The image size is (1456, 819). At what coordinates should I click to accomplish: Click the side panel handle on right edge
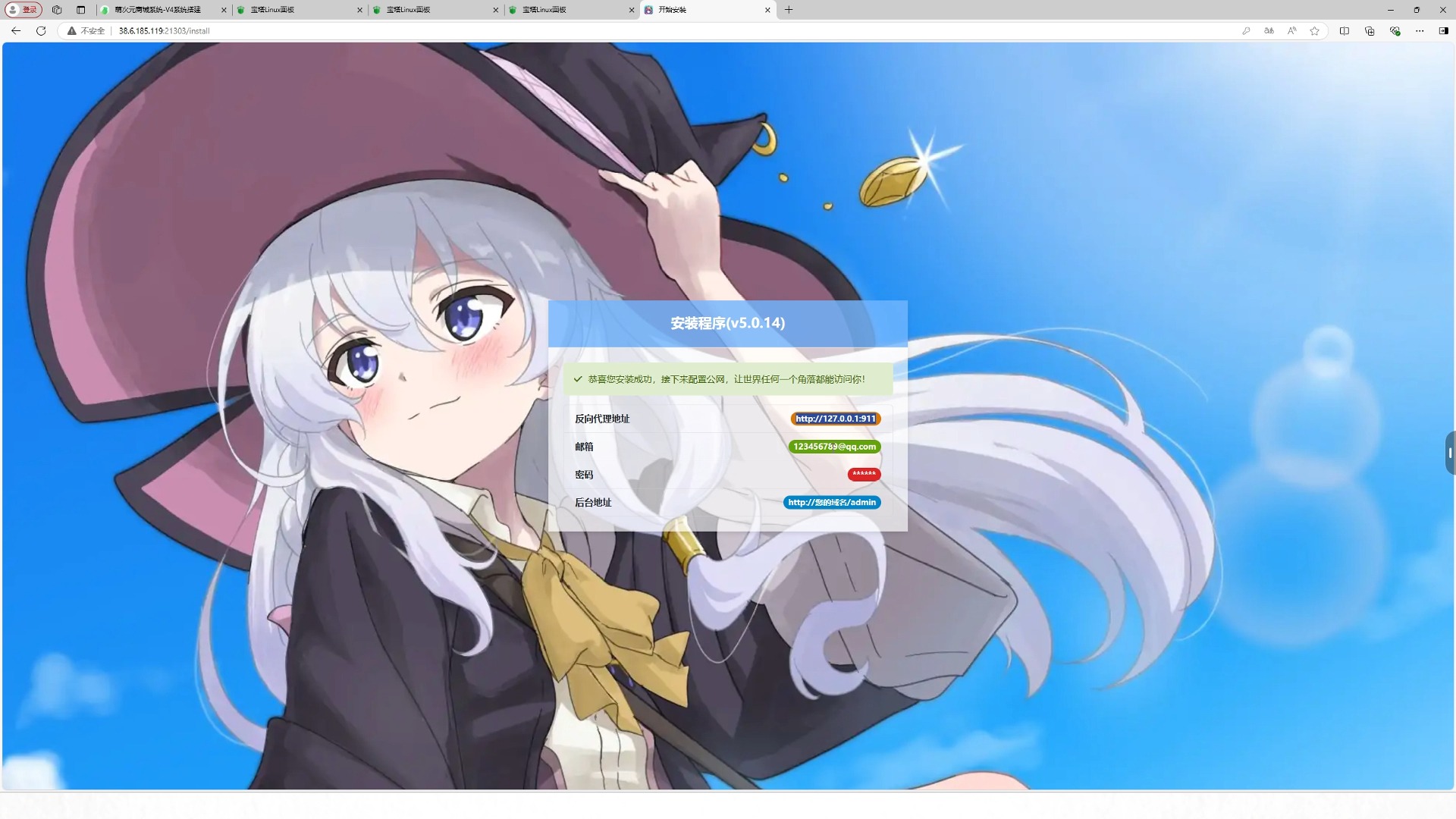point(1450,453)
